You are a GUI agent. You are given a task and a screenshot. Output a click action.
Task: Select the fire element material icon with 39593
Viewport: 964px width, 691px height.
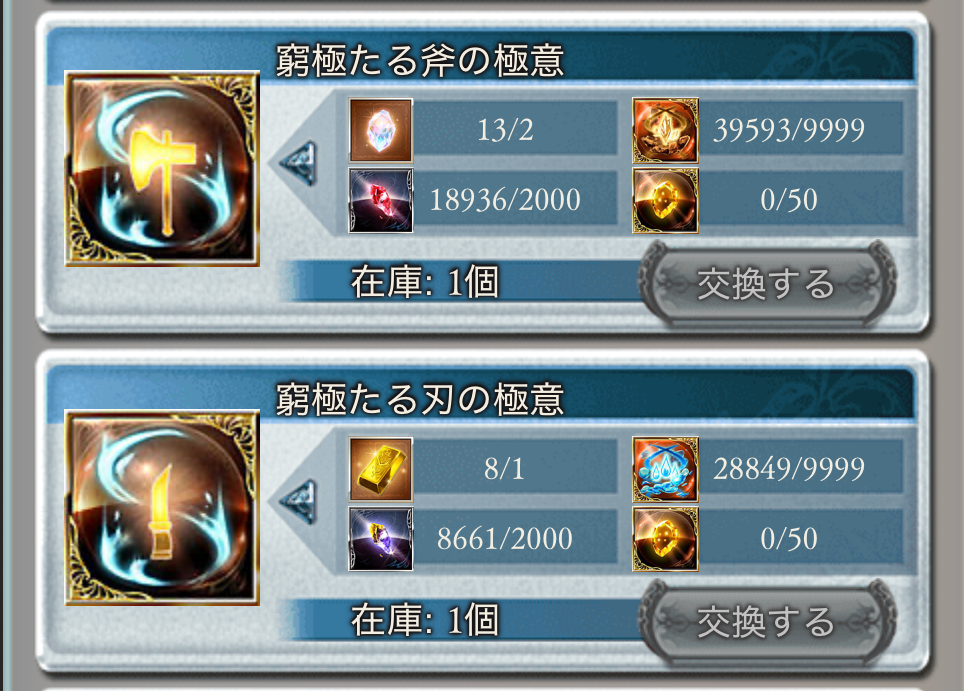tap(665, 130)
